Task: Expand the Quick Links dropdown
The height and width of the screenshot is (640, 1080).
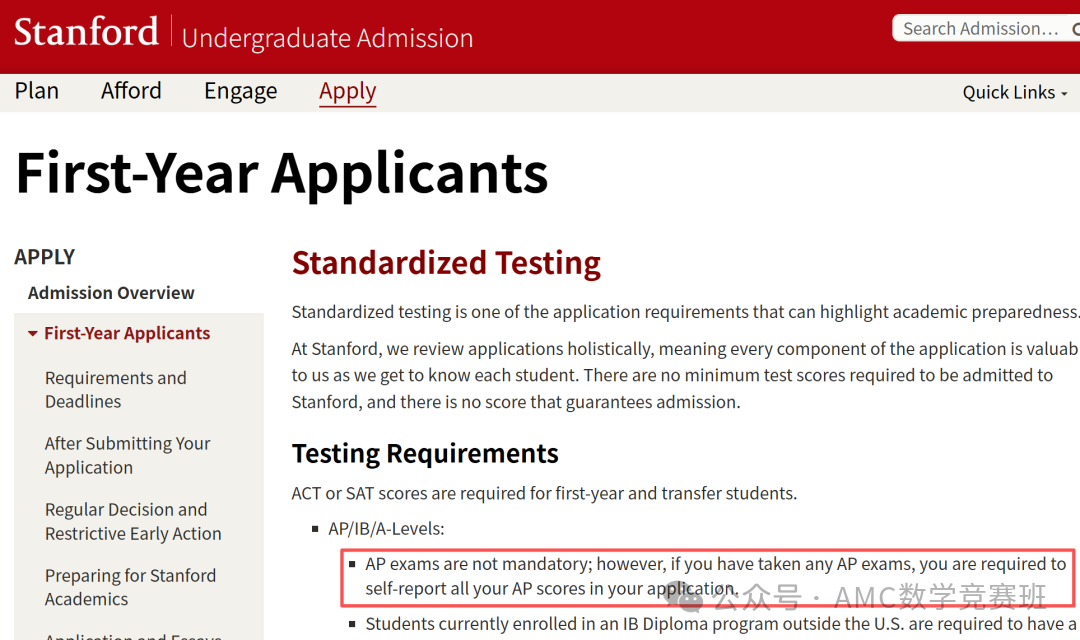Action: pos(1014,92)
